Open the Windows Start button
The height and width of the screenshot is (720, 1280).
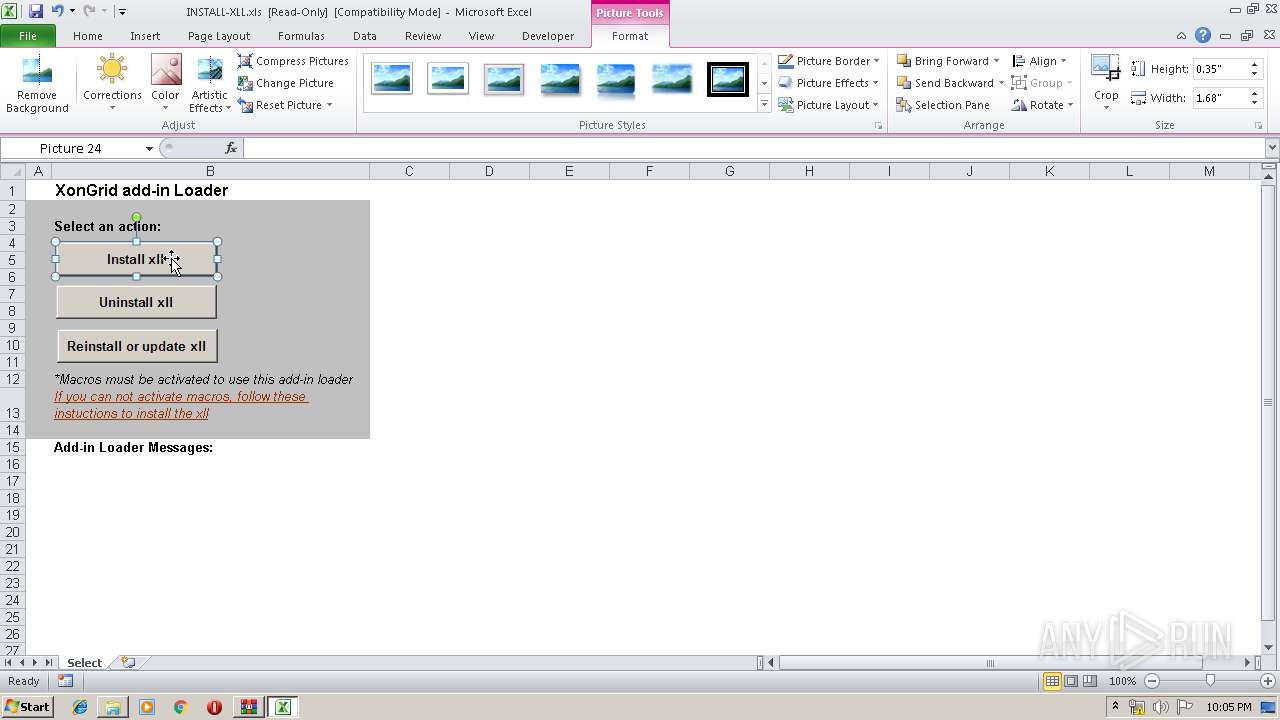[28, 706]
